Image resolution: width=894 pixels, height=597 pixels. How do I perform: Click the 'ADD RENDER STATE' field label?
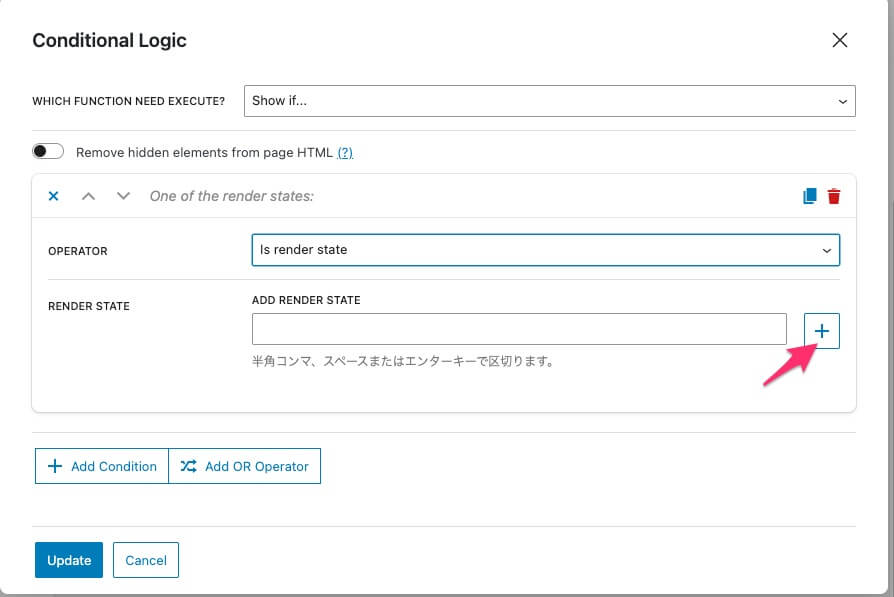(x=306, y=300)
